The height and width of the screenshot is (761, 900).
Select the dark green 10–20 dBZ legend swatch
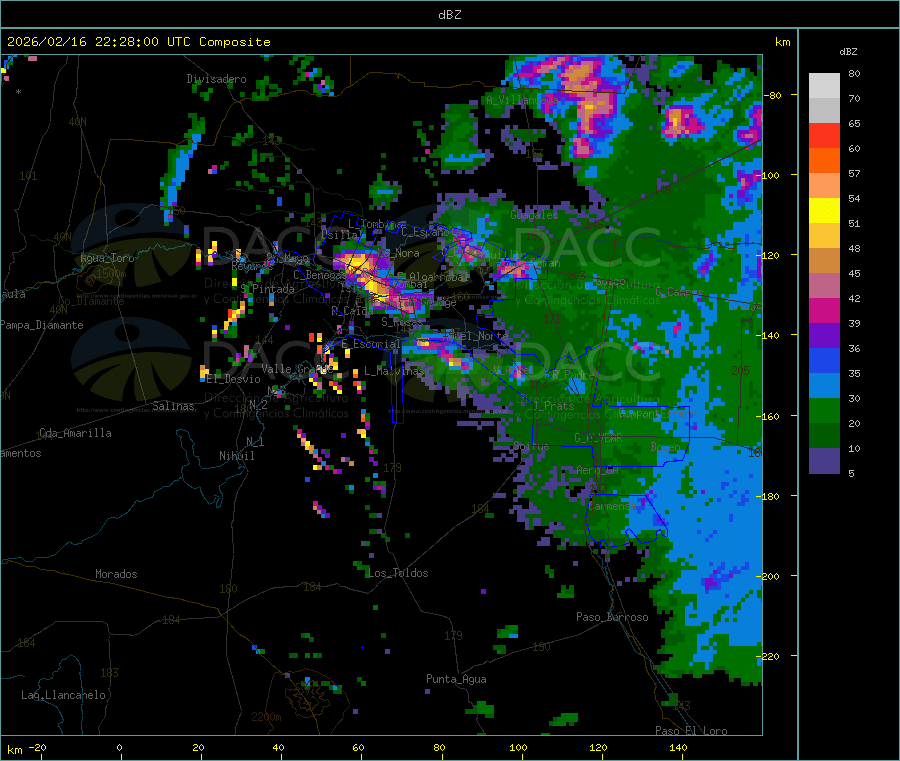click(824, 436)
